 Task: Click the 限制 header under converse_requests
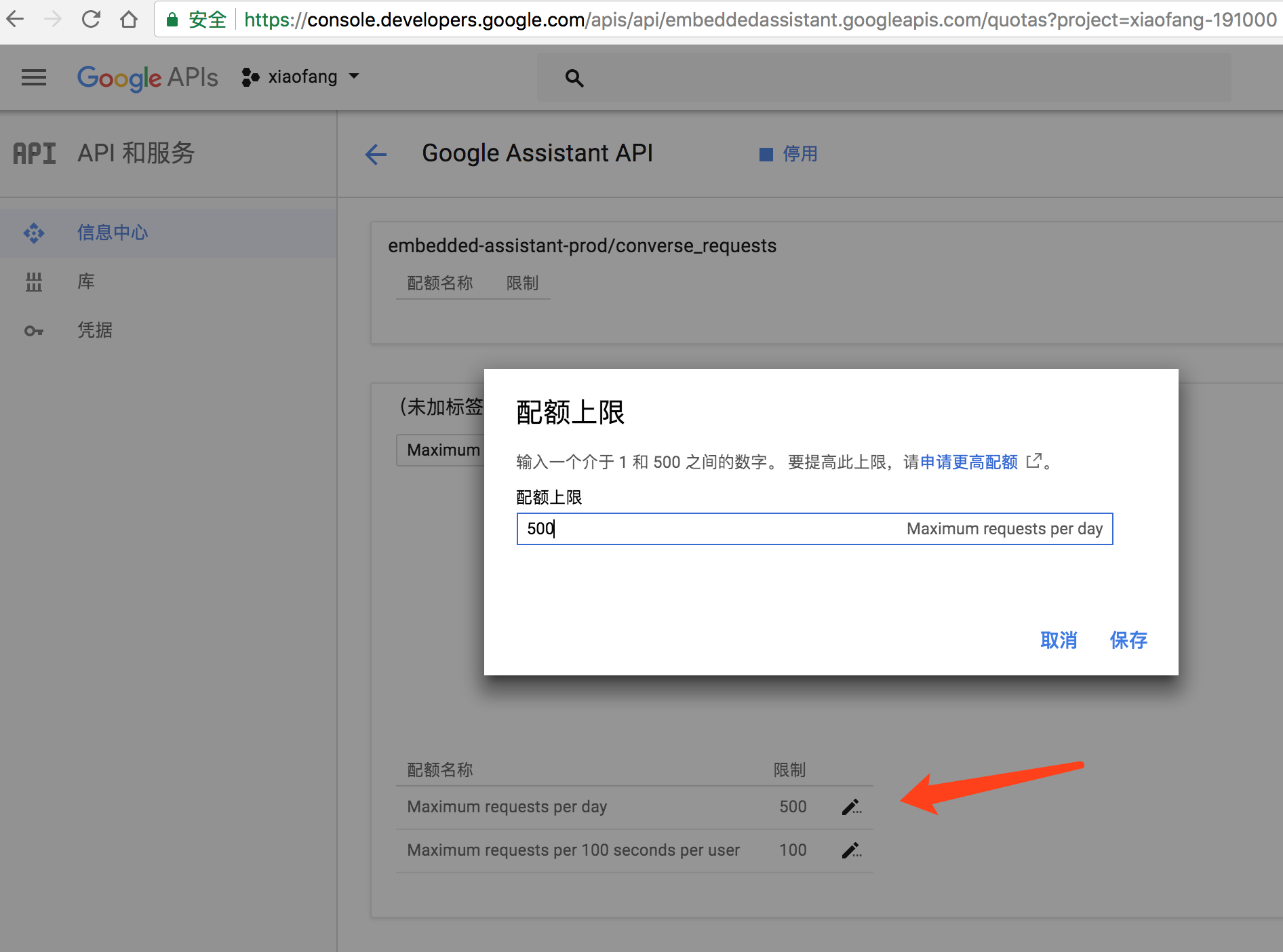coord(522,283)
